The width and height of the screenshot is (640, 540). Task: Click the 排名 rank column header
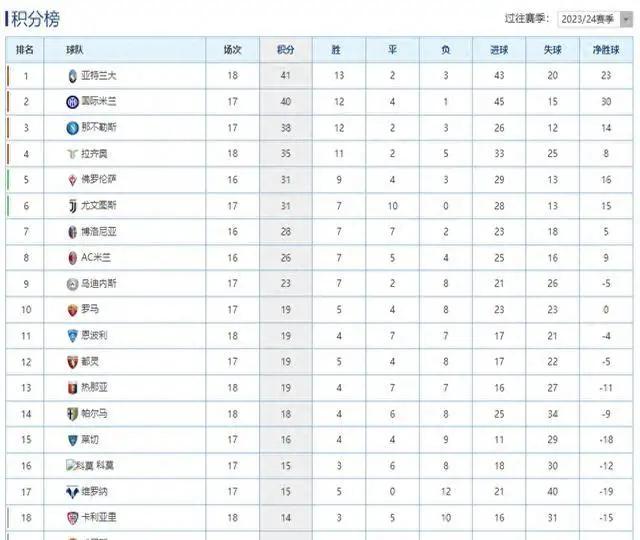(26, 50)
